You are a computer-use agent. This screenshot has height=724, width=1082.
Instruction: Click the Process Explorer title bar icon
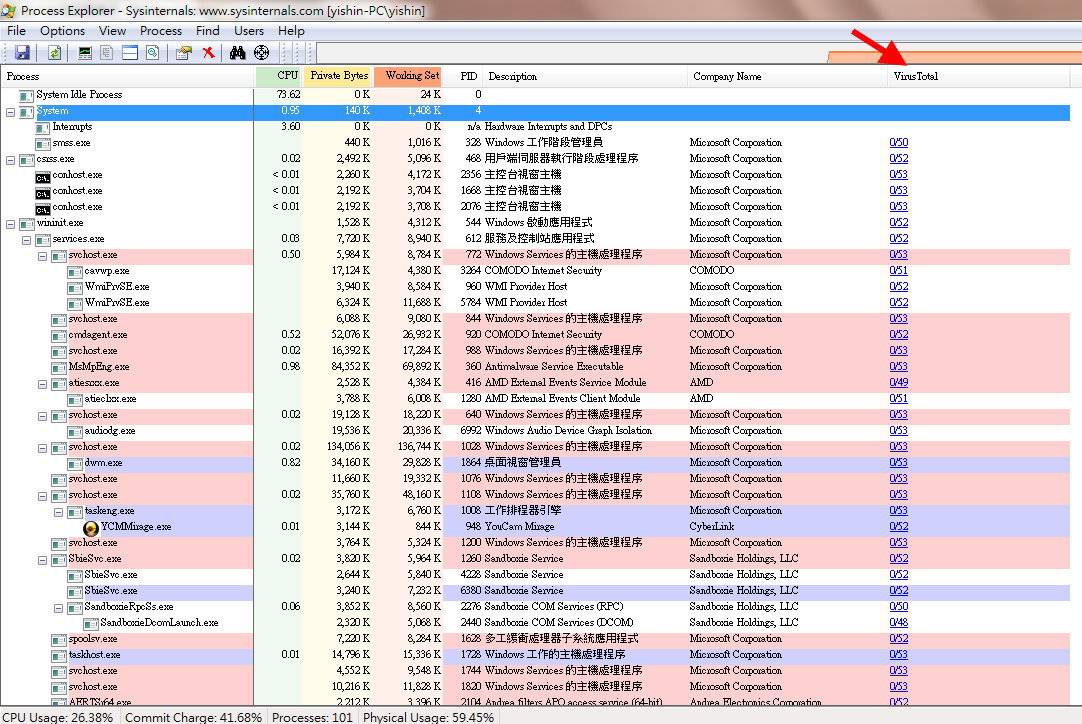click(9, 10)
